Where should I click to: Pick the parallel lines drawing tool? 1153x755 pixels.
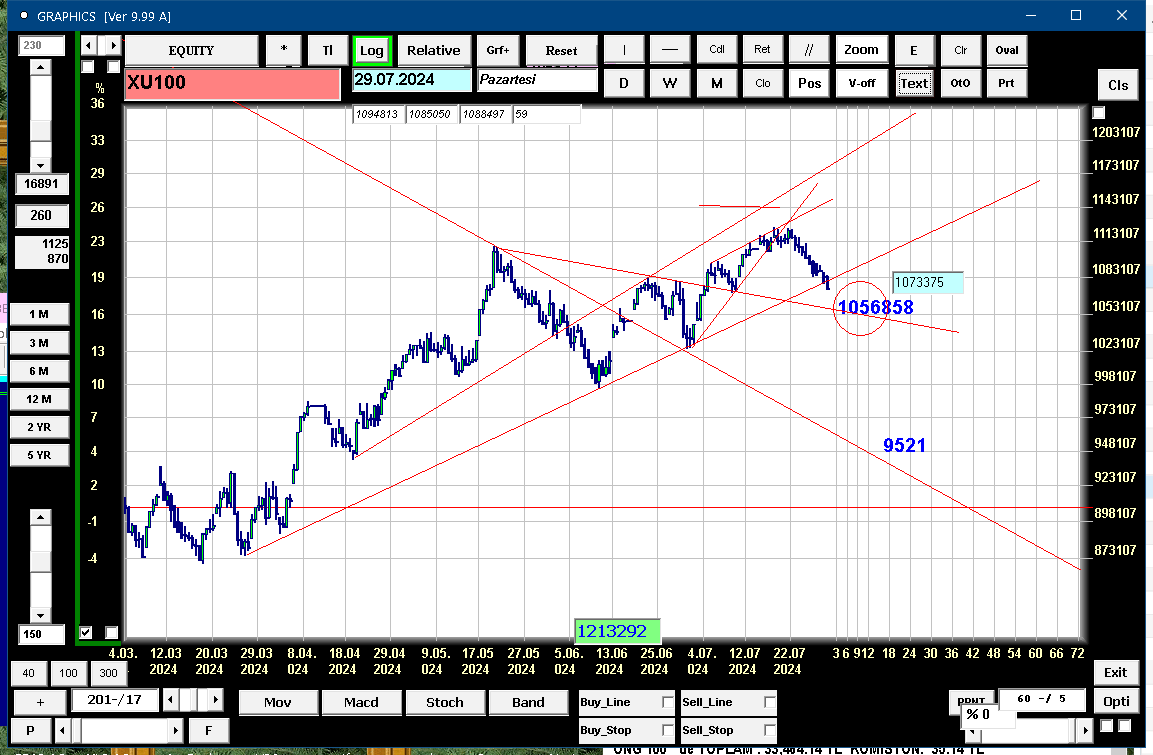coord(808,50)
